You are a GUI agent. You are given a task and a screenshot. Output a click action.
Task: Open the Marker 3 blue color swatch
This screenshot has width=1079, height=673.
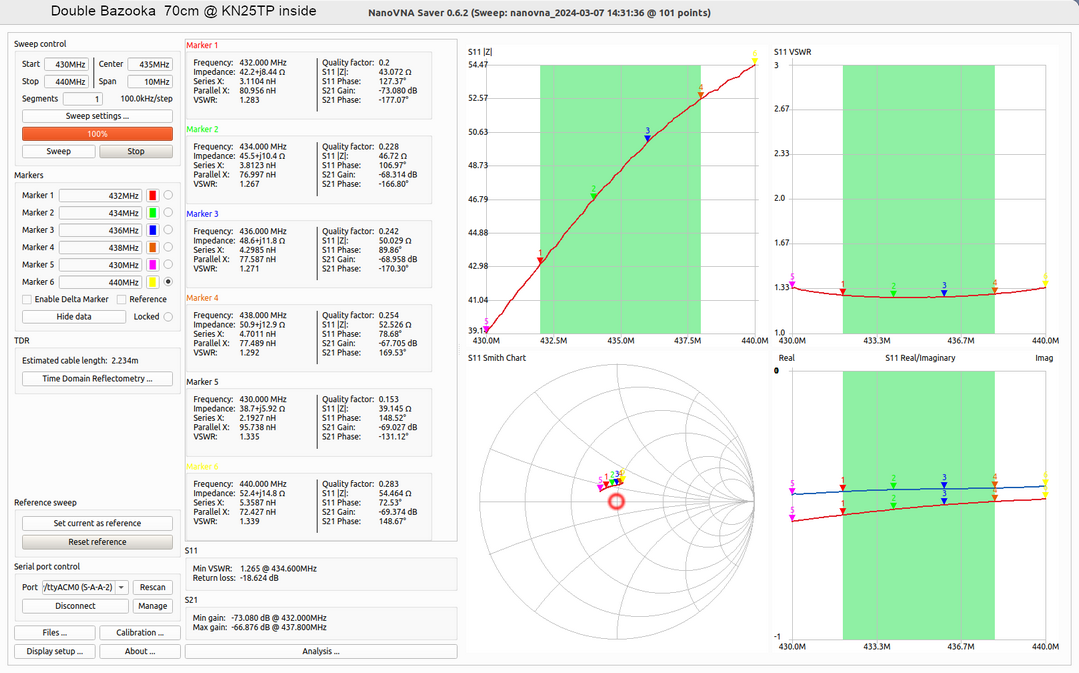[x=153, y=230]
